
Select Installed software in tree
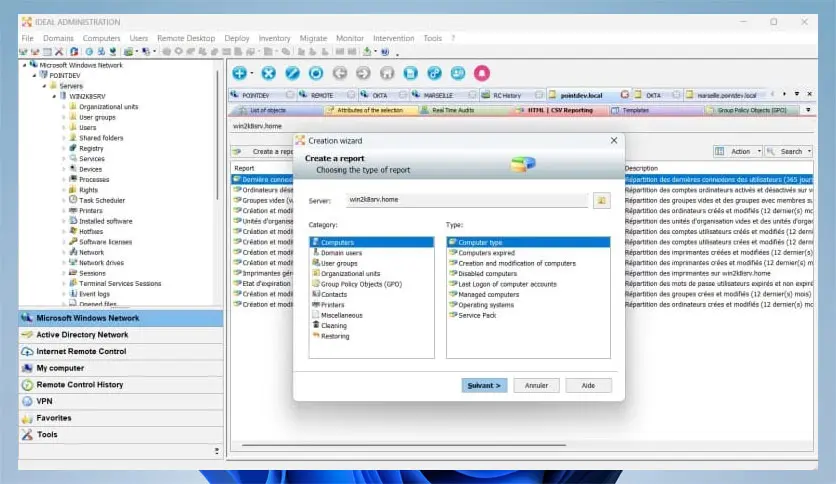[x=106, y=221]
